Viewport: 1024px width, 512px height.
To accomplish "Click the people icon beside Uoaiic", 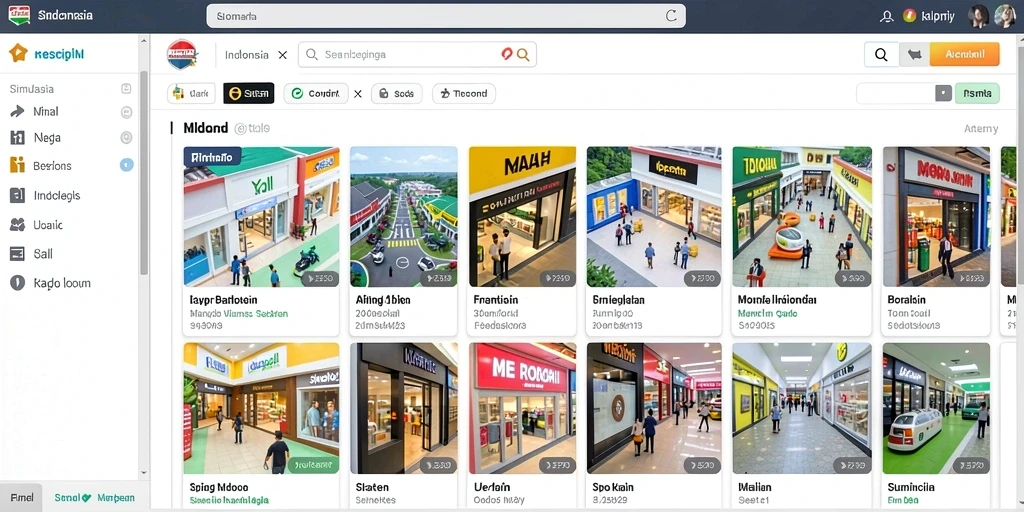I will pyautogui.click(x=17, y=225).
